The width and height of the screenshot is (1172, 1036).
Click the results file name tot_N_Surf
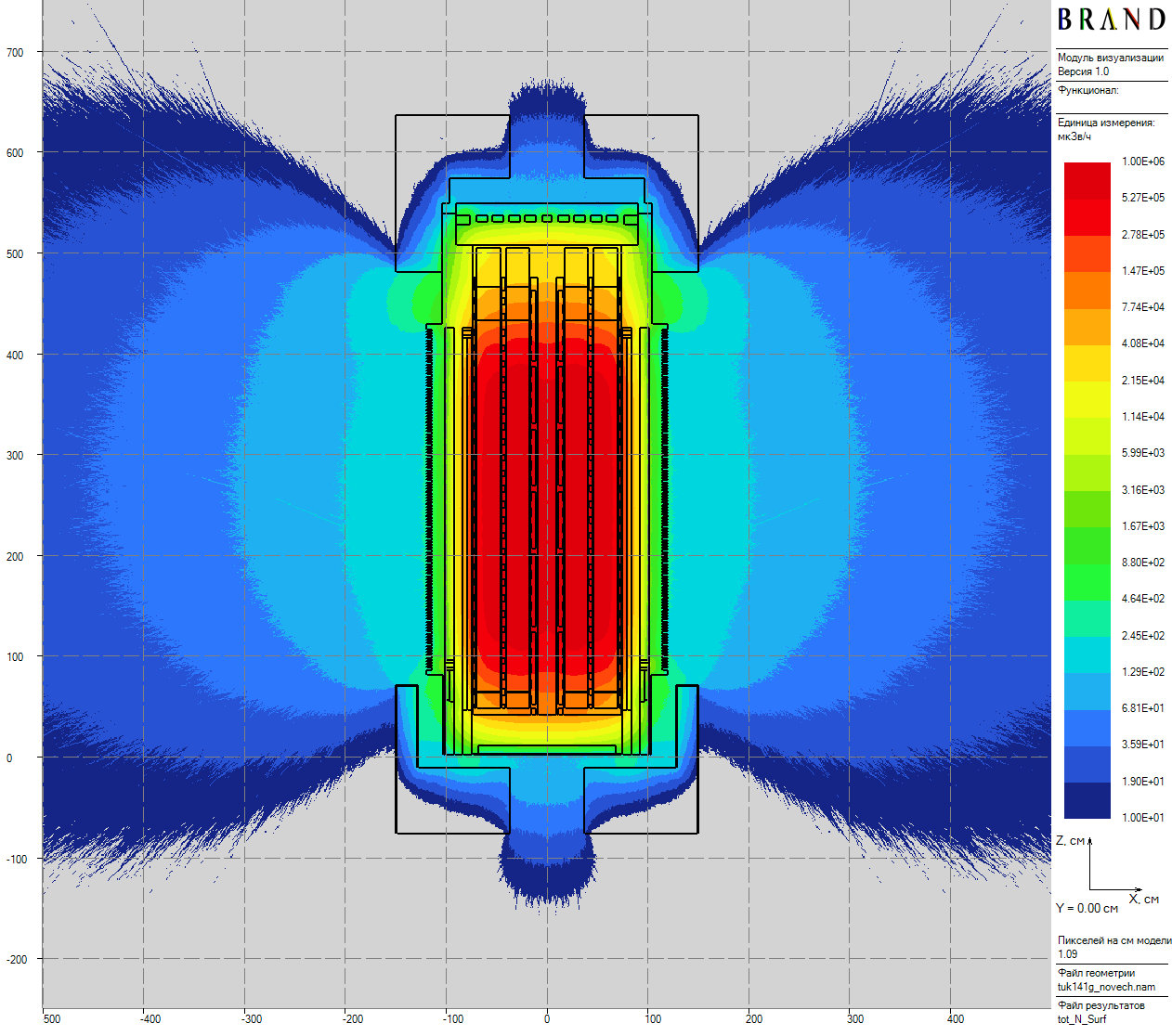pyautogui.click(x=1081, y=1019)
